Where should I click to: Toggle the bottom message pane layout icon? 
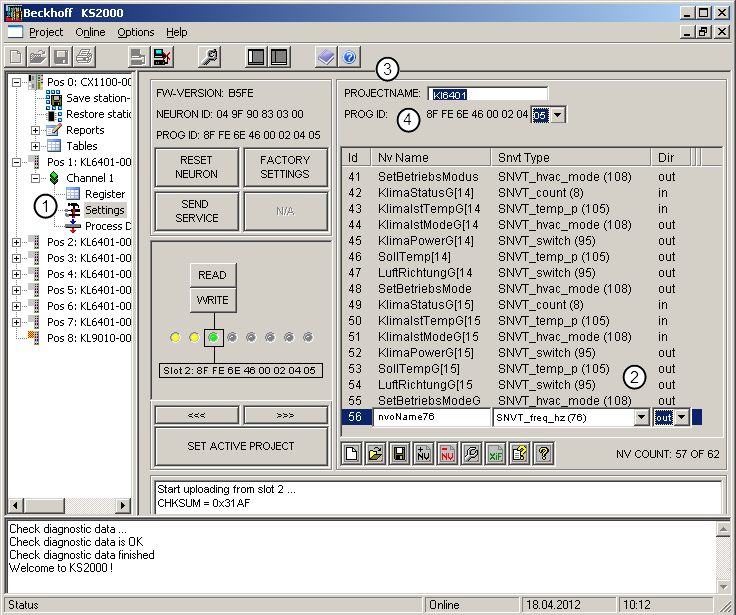coord(279,57)
